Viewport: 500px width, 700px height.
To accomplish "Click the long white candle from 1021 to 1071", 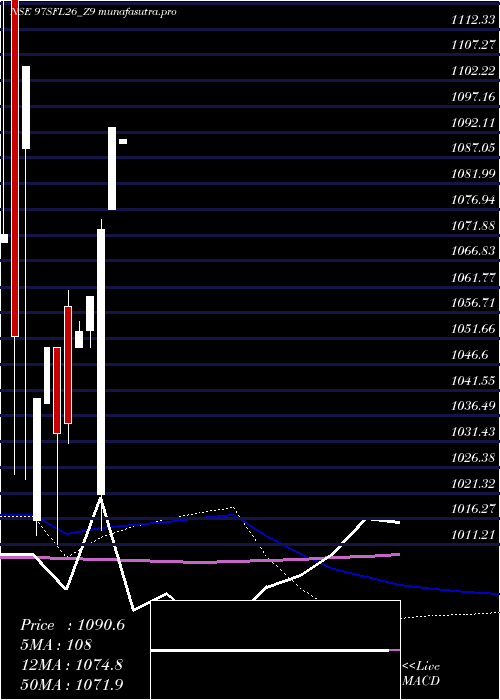I will tap(101, 362).
